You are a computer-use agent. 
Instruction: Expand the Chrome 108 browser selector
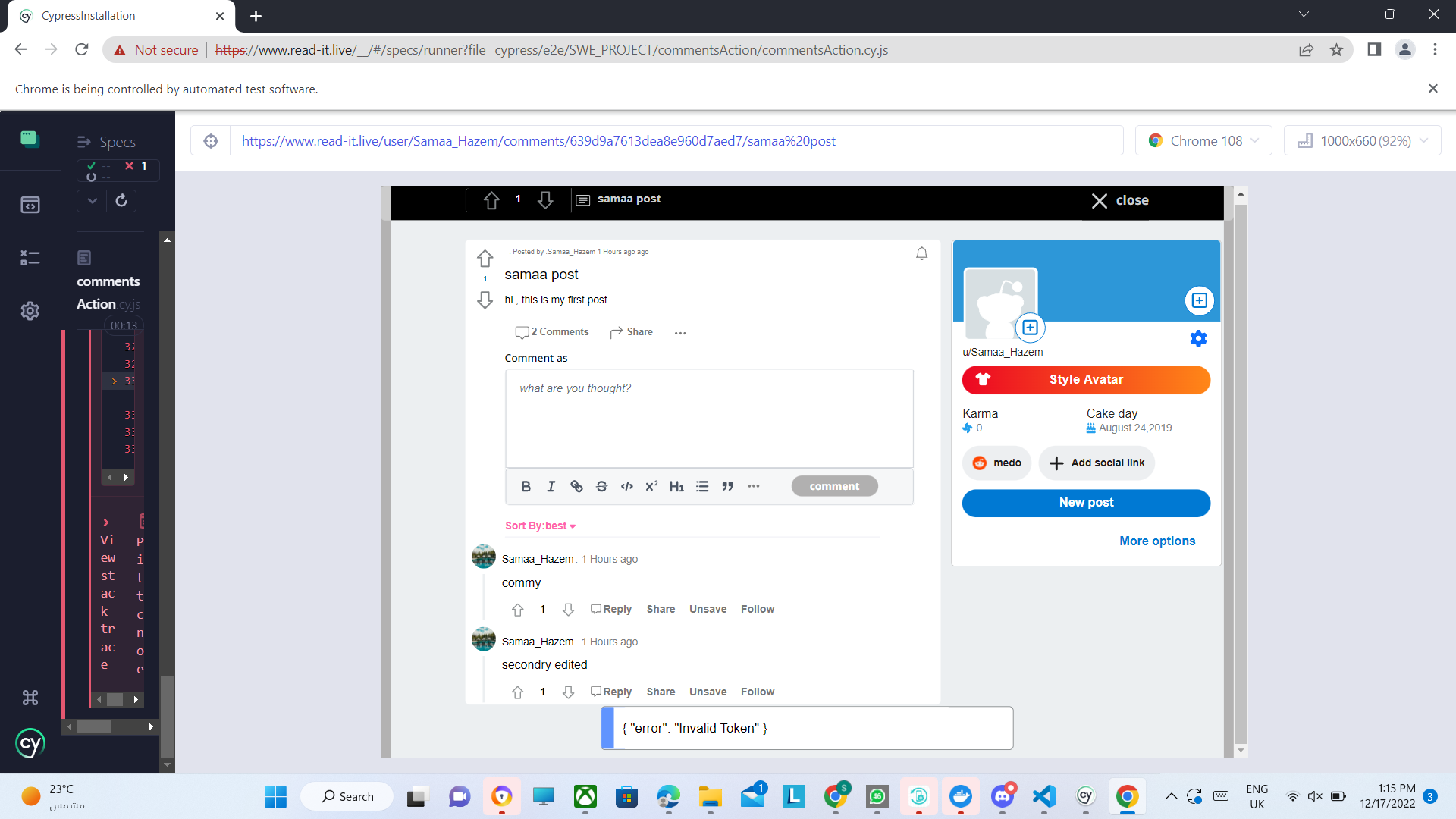[1203, 141]
